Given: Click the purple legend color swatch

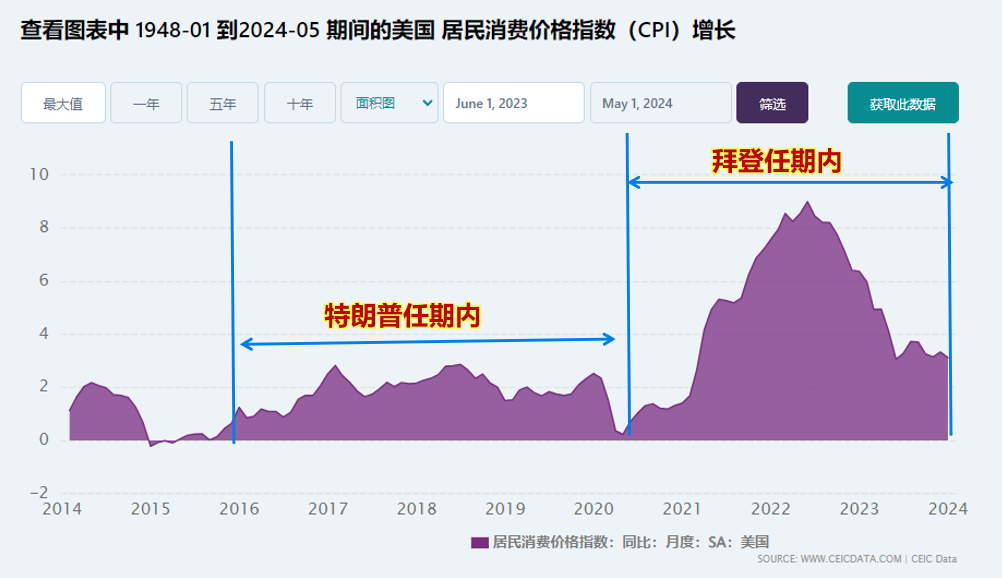Looking at the screenshot, I should [x=479, y=542].
